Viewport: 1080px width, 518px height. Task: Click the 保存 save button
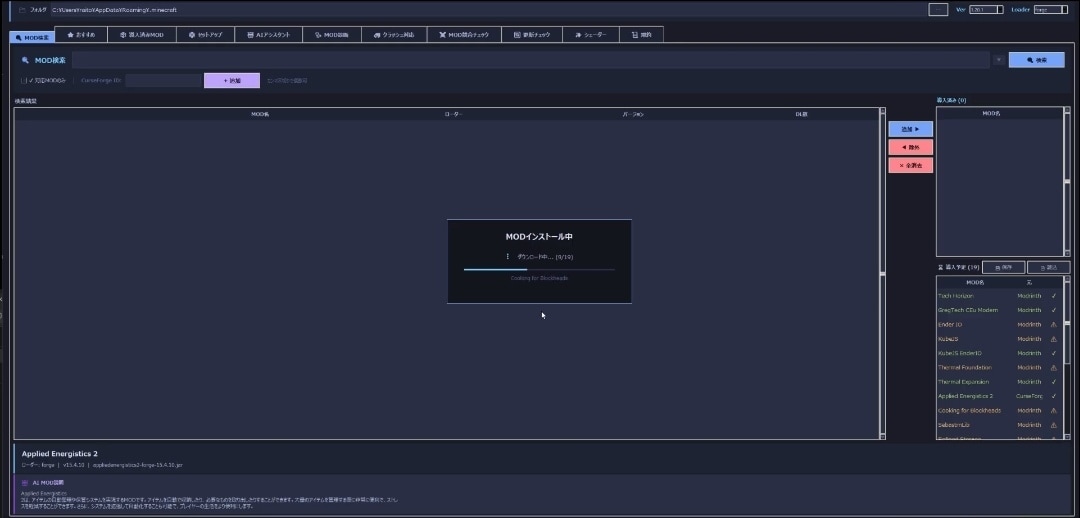coord(1003,267)
